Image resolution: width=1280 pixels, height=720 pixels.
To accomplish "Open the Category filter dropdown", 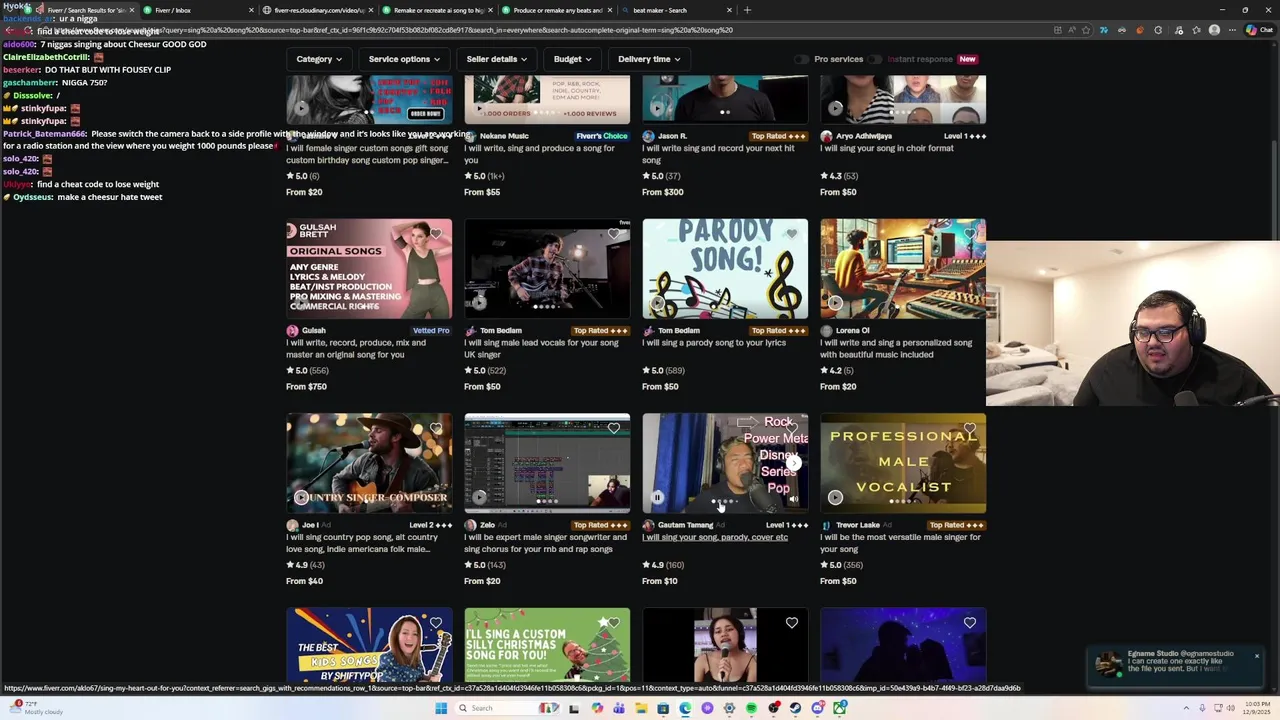I will [x=319, y=59].
